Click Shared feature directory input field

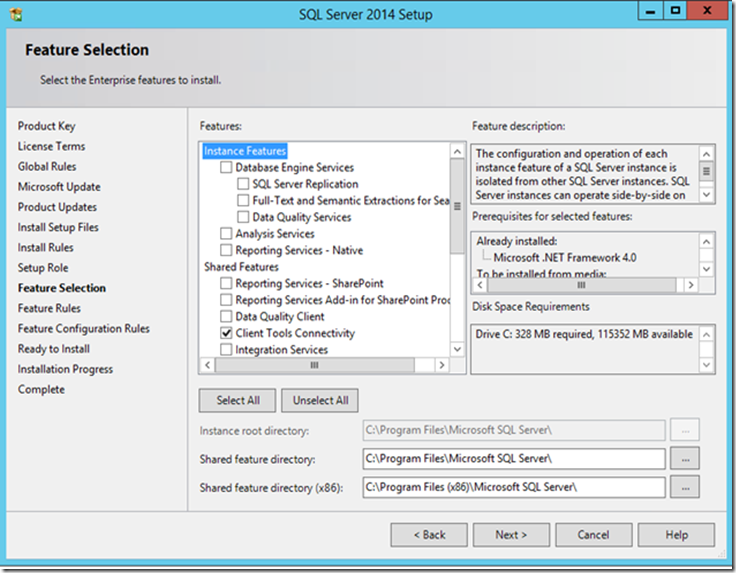(514, 458)
